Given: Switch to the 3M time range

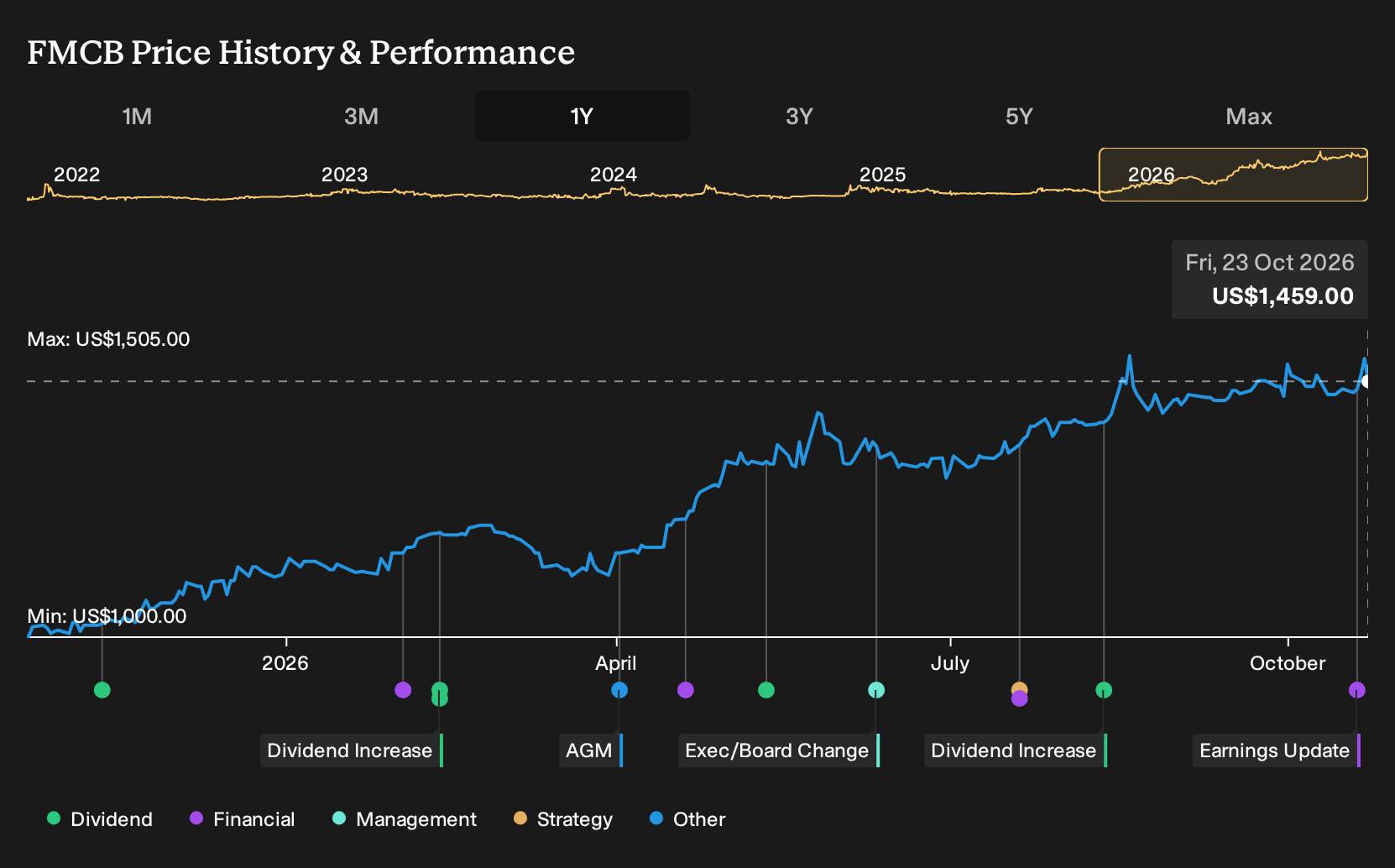Looking at the screenshot, I should click(362, 117).
